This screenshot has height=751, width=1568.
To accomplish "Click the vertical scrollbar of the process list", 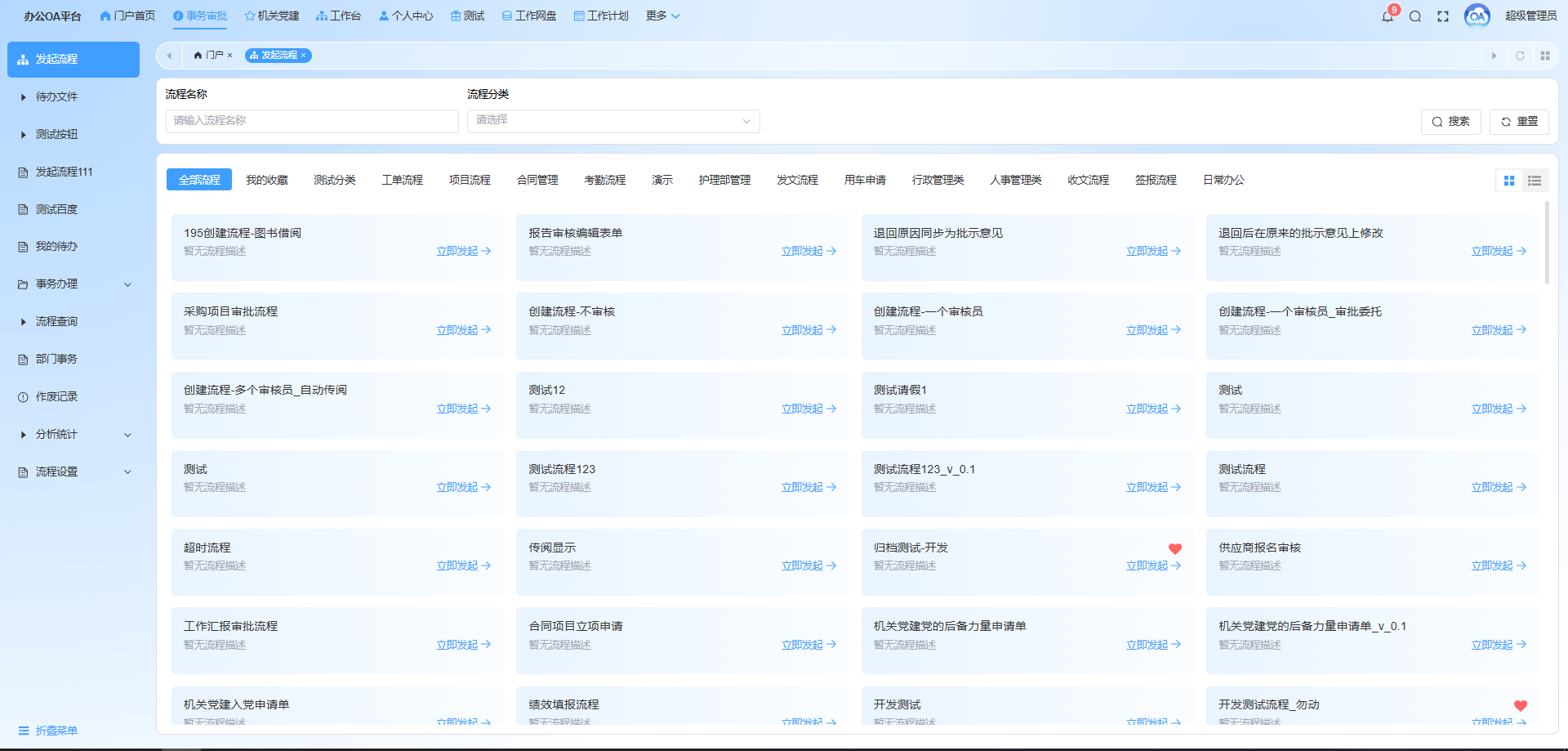I will coord(1547,243).
